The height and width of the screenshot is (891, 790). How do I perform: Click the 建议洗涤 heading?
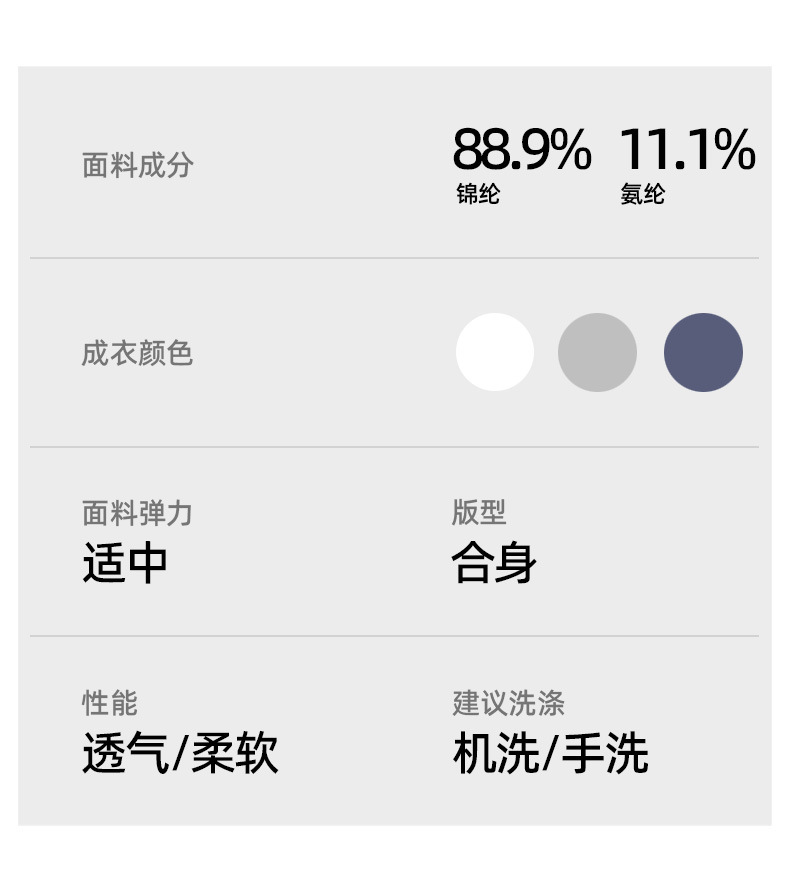508,702
